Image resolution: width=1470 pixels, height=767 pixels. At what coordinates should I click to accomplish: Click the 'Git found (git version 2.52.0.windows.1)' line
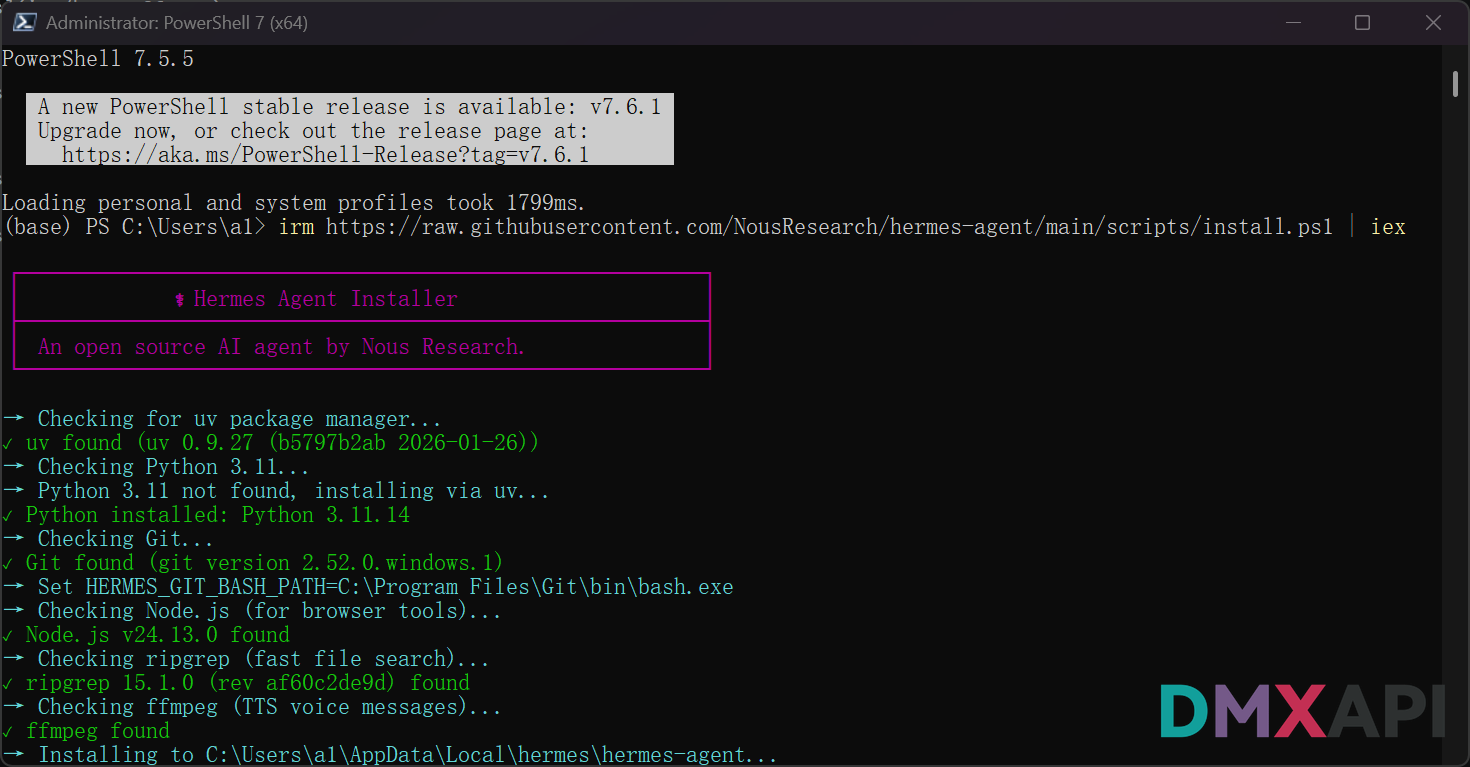[x=253, y=563]
